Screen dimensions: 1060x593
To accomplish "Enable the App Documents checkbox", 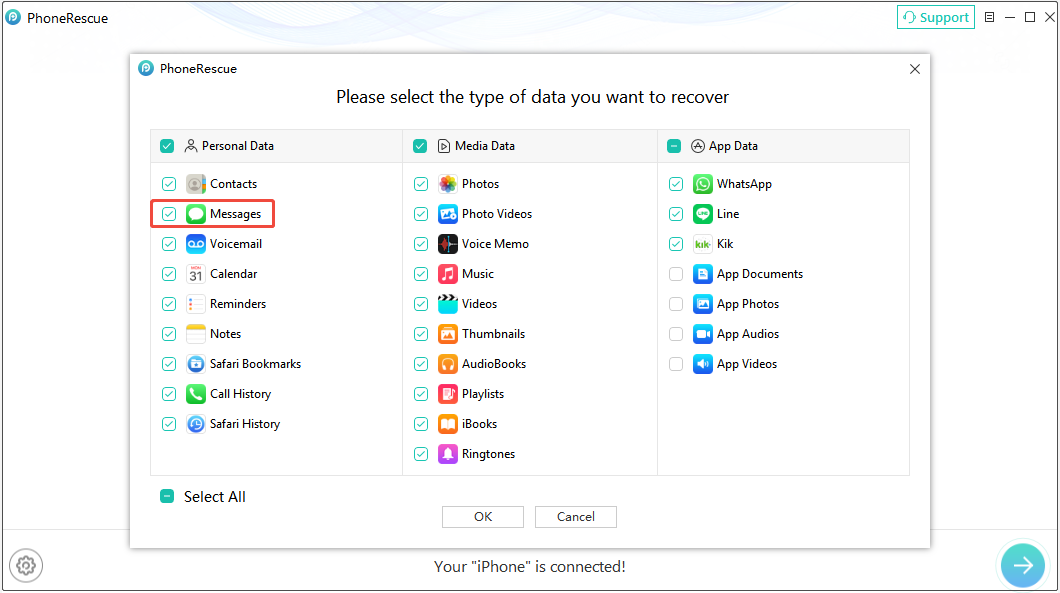I will click(x=676, y=274).
